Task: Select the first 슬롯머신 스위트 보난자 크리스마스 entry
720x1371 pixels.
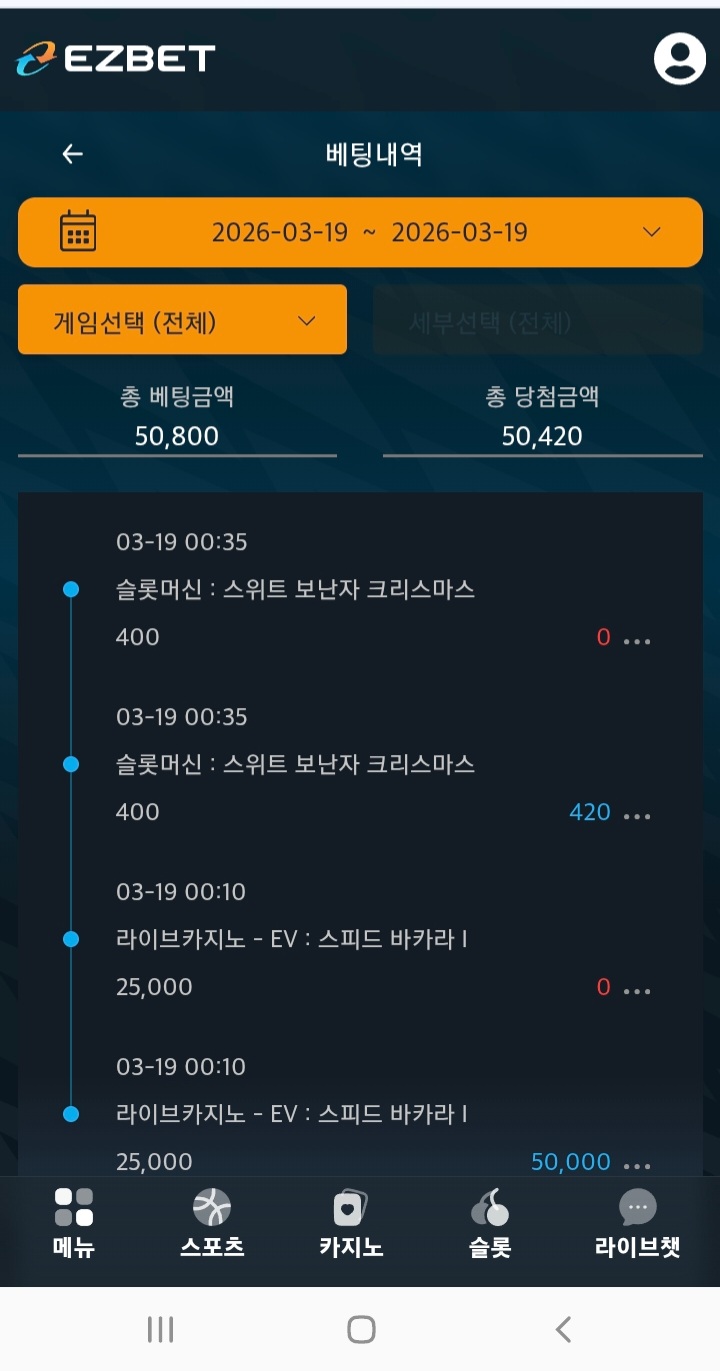Action: [295, 590]
